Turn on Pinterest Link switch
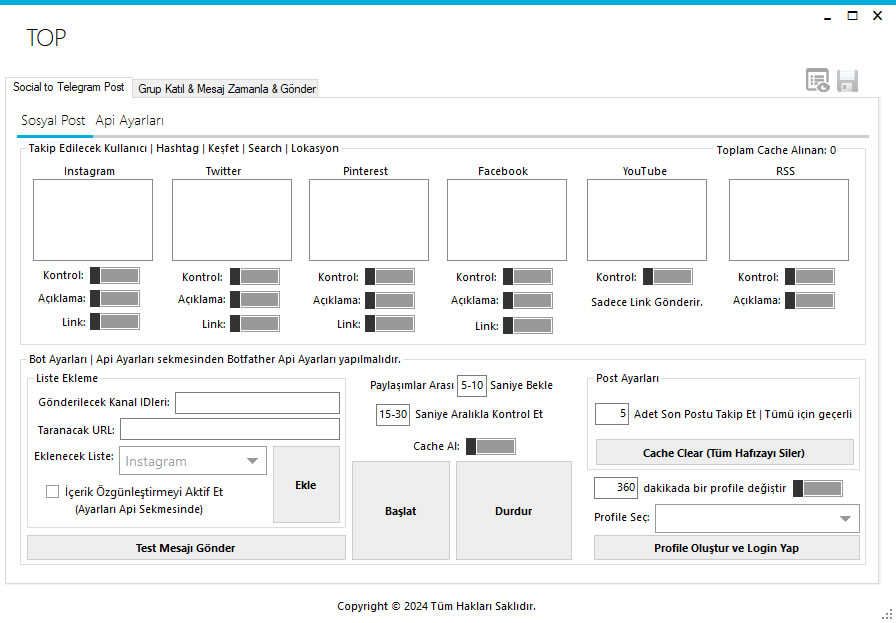 point(390,324)
